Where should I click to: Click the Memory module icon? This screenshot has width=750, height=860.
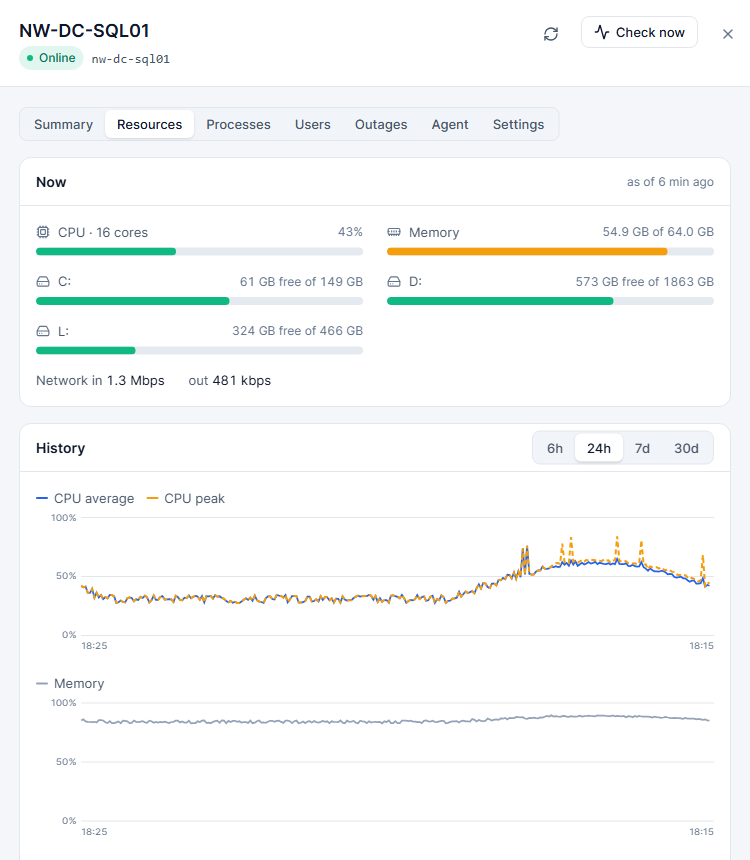[394, 232]
